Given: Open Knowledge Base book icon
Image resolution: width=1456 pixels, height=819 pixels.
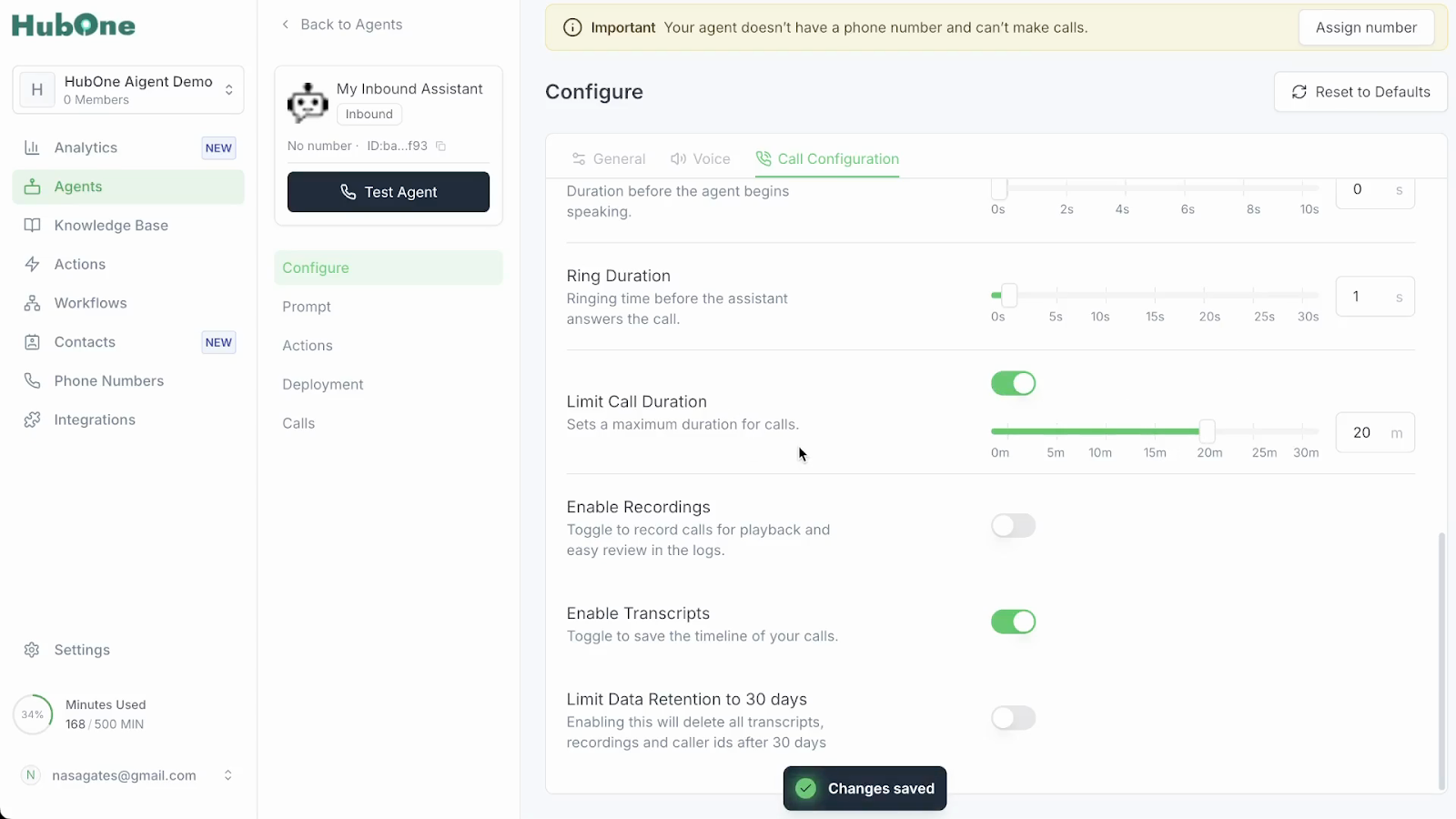Looking at the screenshot, I should [x=32, y=226].
